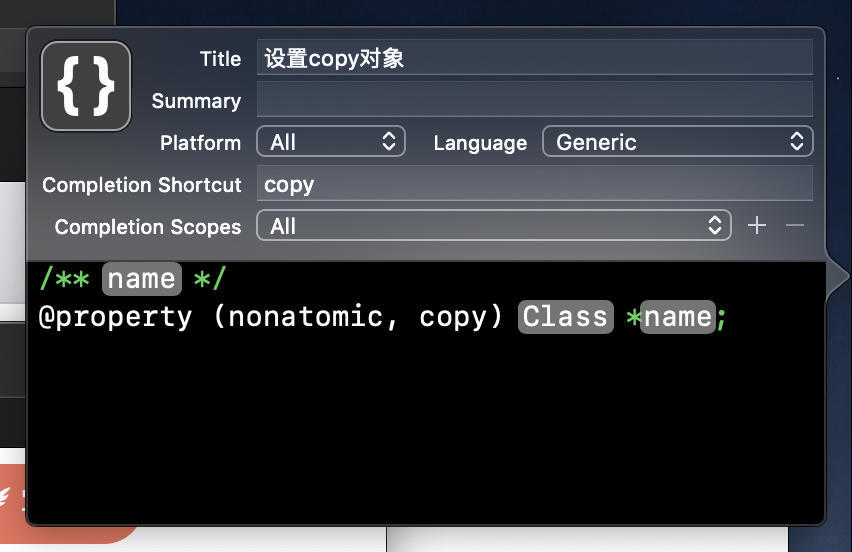Click the '@property' keyword in the snippet
Viewport: 852px width, 552px height.
tap(115, 317)
